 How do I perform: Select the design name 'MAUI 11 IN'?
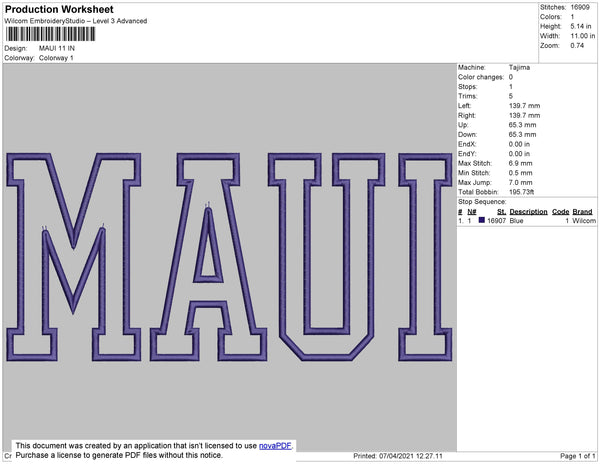[x=57, y=48]
